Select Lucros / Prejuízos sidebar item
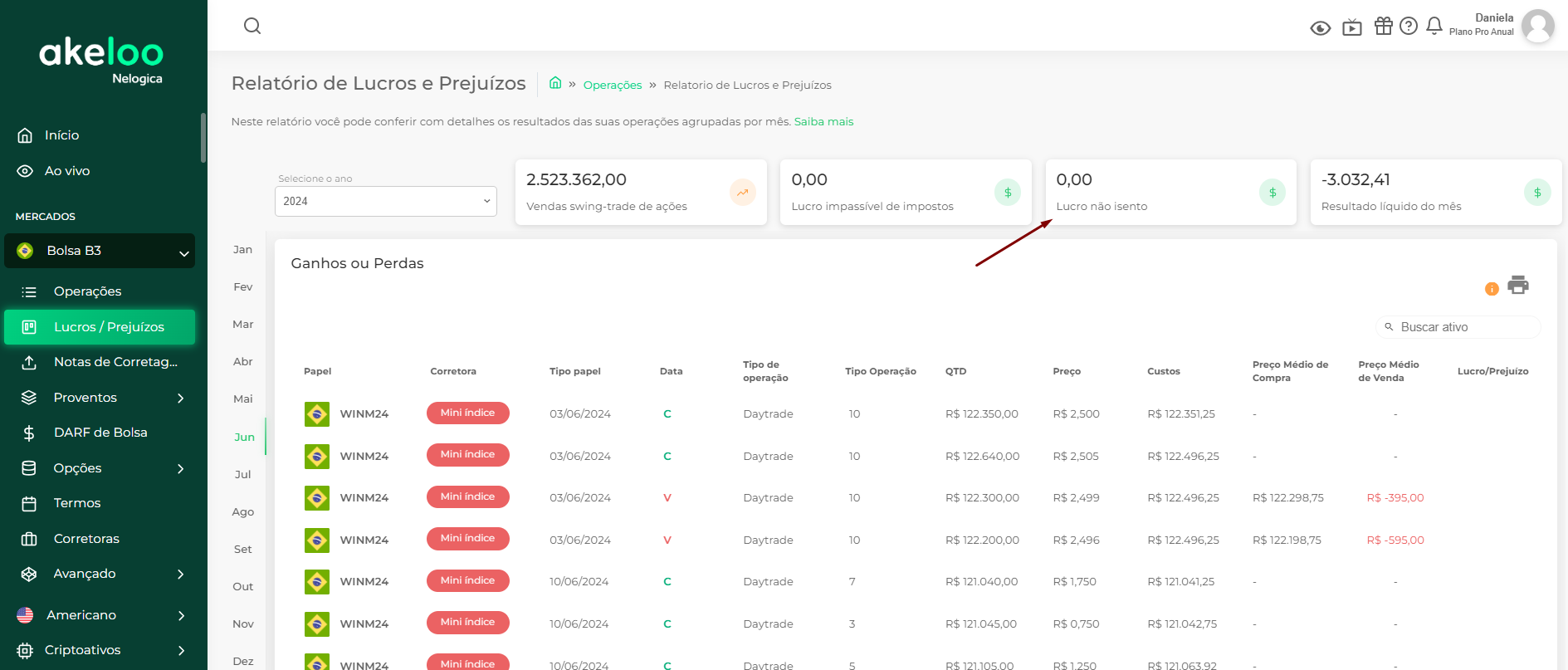Viewport: 1568px width, 670px height. coord(100,327)
